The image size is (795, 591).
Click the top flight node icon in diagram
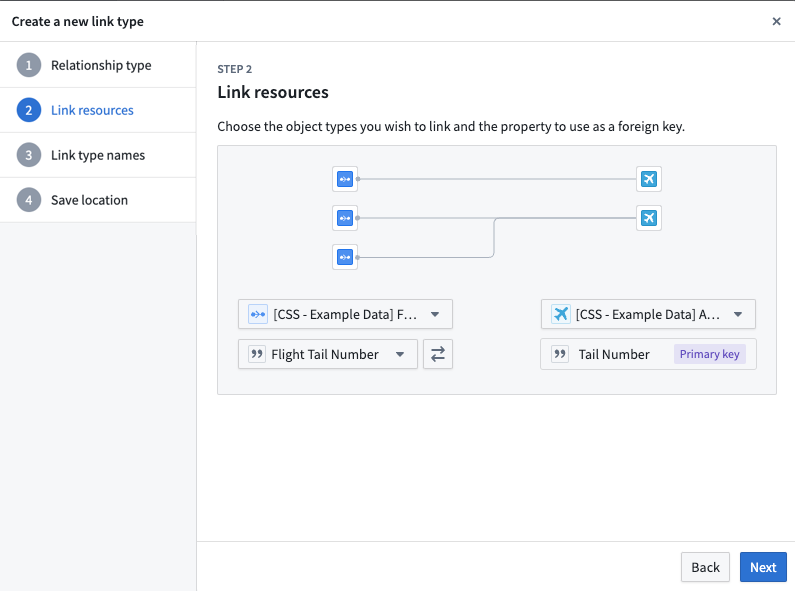(345, 179)
